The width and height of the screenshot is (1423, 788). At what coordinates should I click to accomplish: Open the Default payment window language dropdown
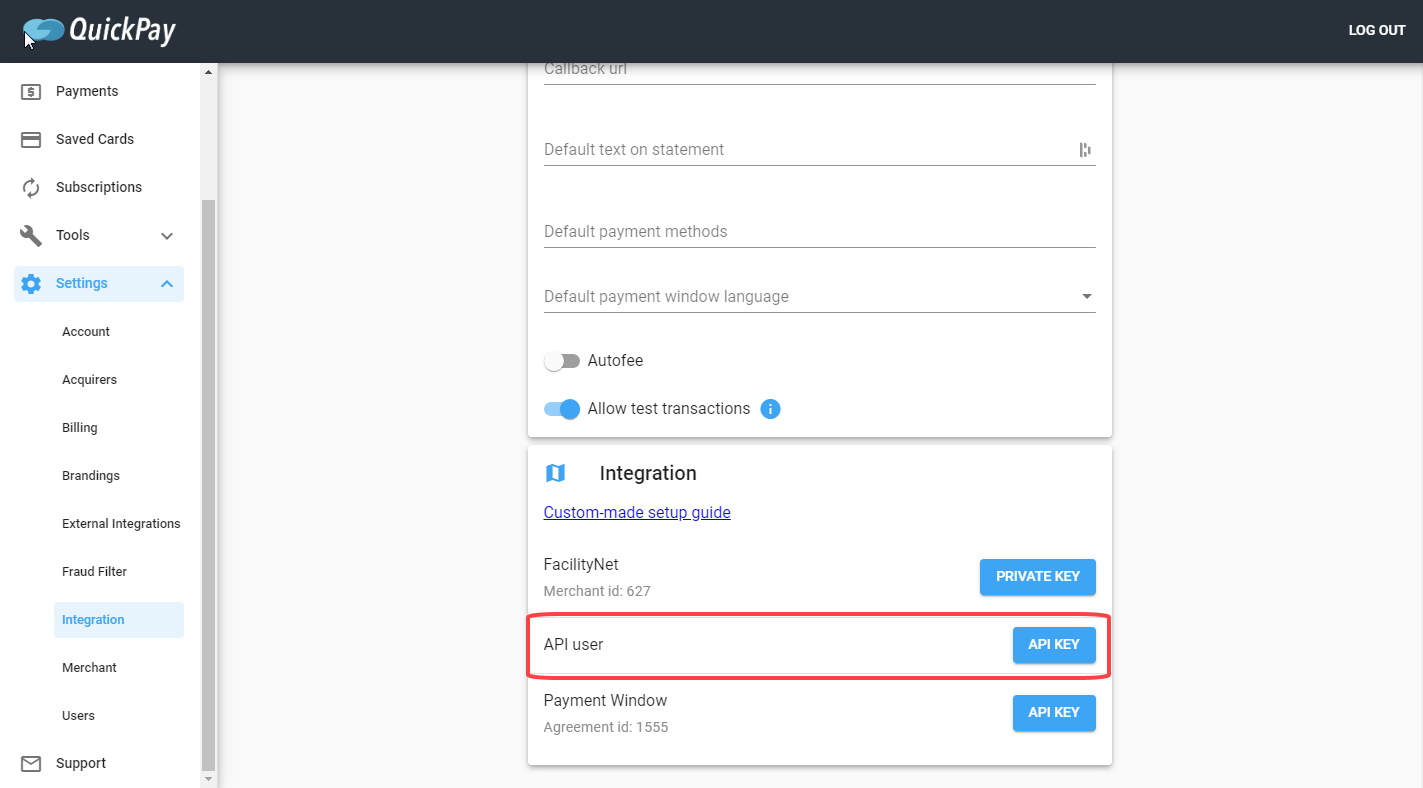(820, 296)
